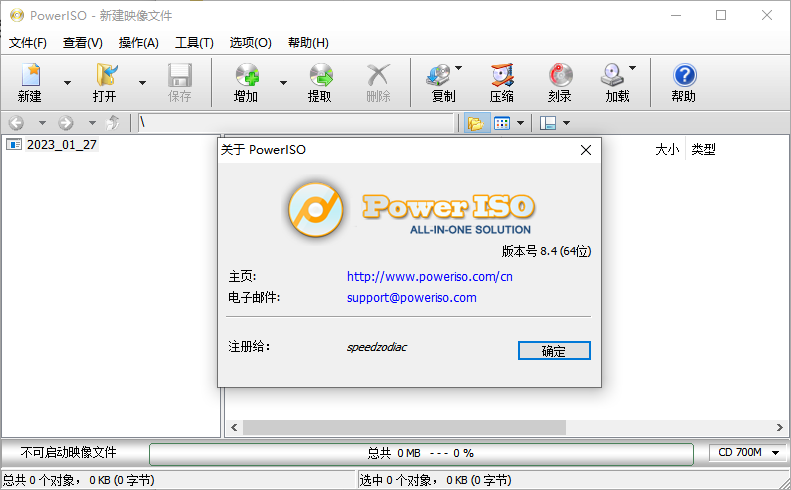Click the 确定 button in About dialog
Screen dimensions: 791x490
(554, 351)
